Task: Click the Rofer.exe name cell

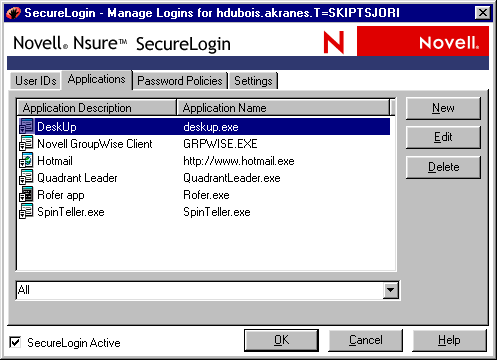Action: tap(206, 195)
